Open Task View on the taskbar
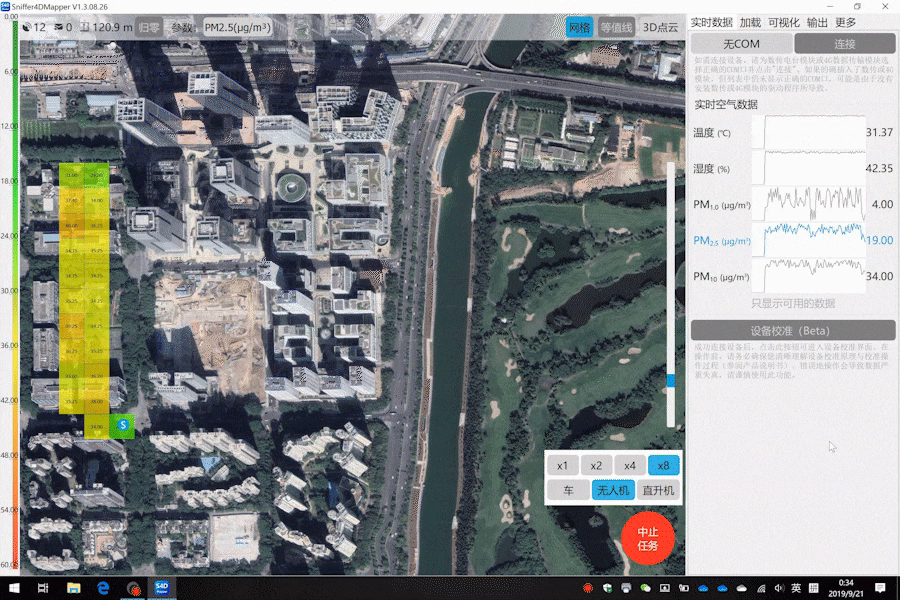 point(43,588)
